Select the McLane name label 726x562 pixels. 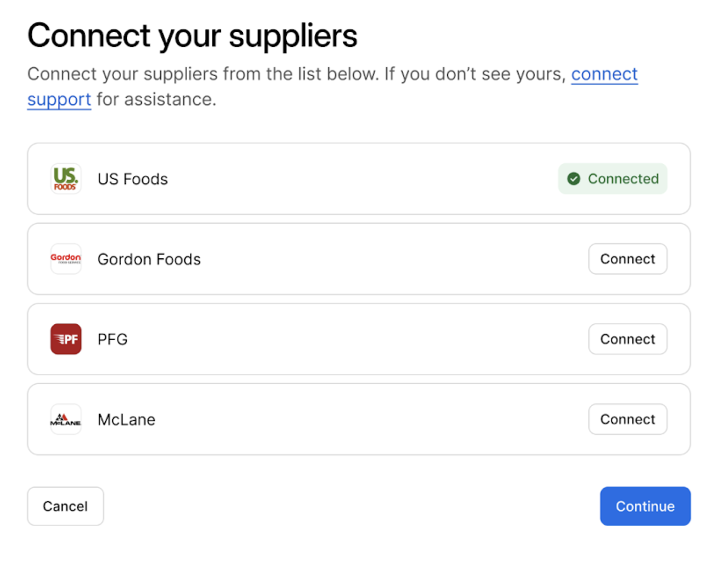pos(126,419)
